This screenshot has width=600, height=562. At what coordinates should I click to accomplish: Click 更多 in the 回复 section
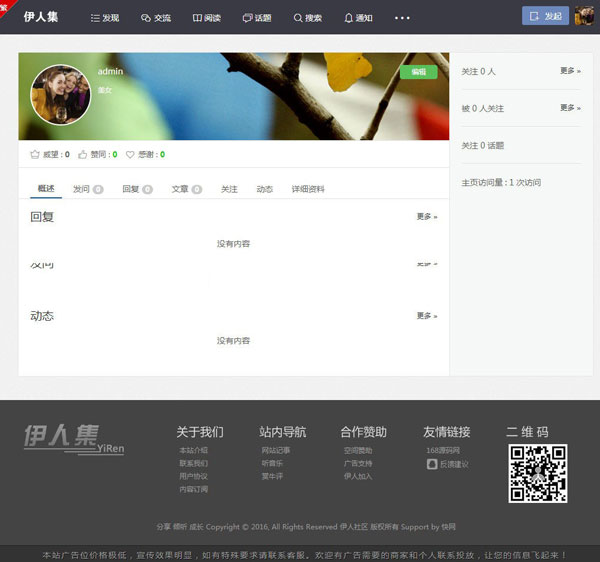pyautogui.click(x=427, y=217)
